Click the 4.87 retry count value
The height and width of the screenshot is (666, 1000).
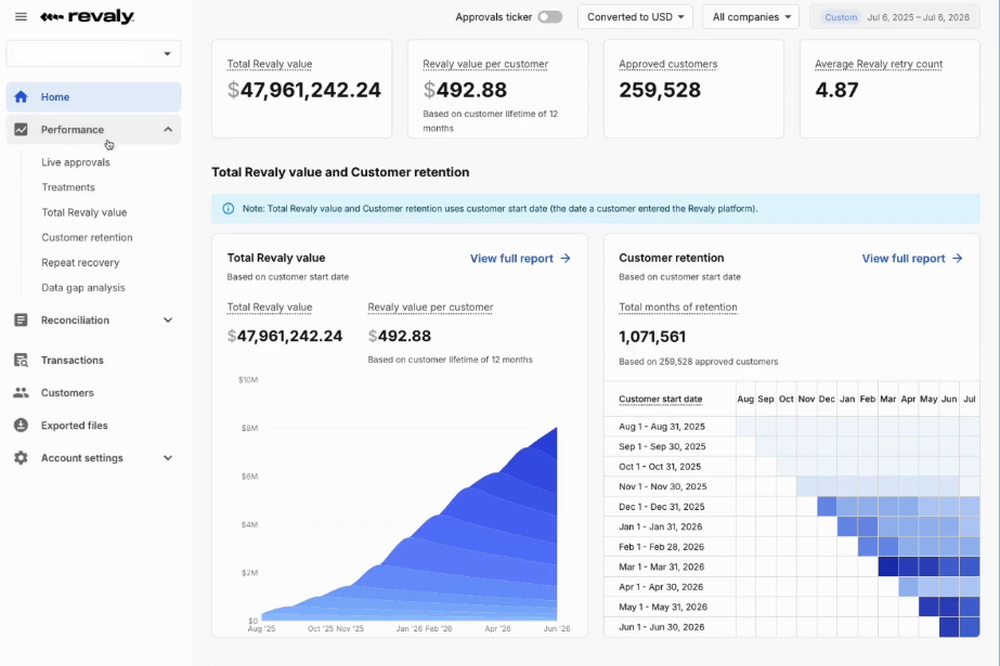837,91
